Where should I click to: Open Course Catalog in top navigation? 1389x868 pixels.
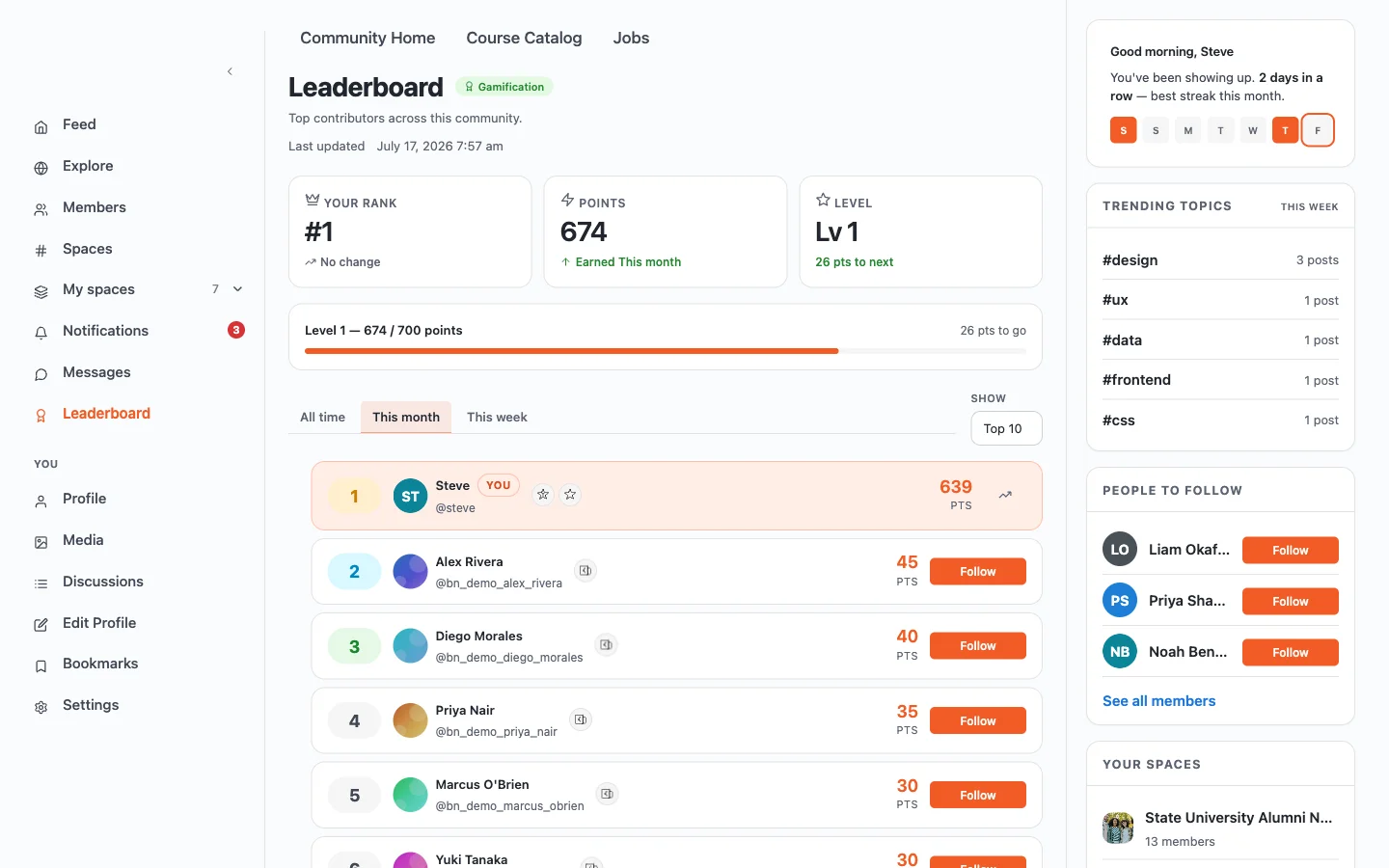[524, 38]
